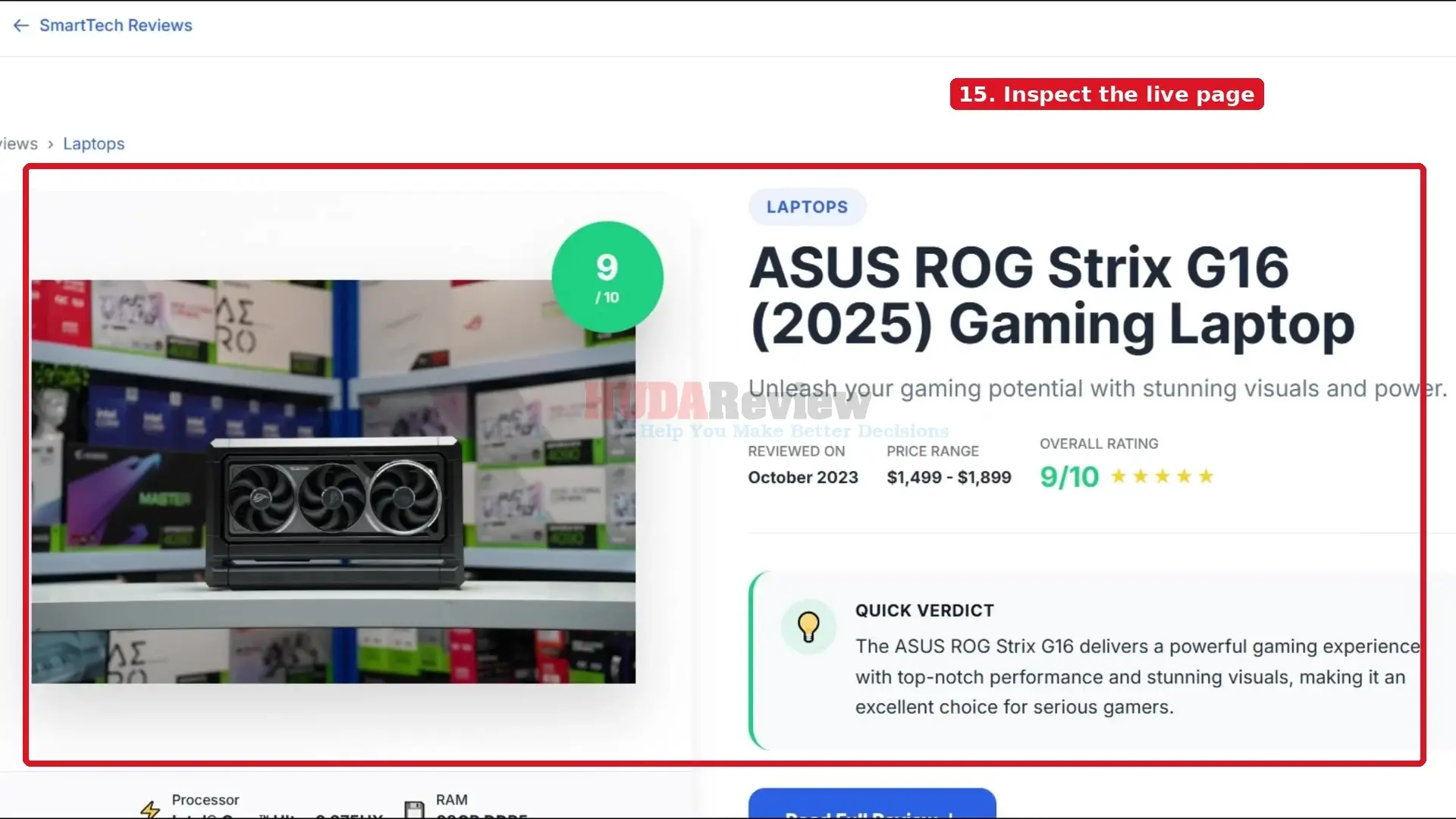Click the Processor lightning bolt icon
Viewport: 1456px width, 819px height.
(150, 809)
